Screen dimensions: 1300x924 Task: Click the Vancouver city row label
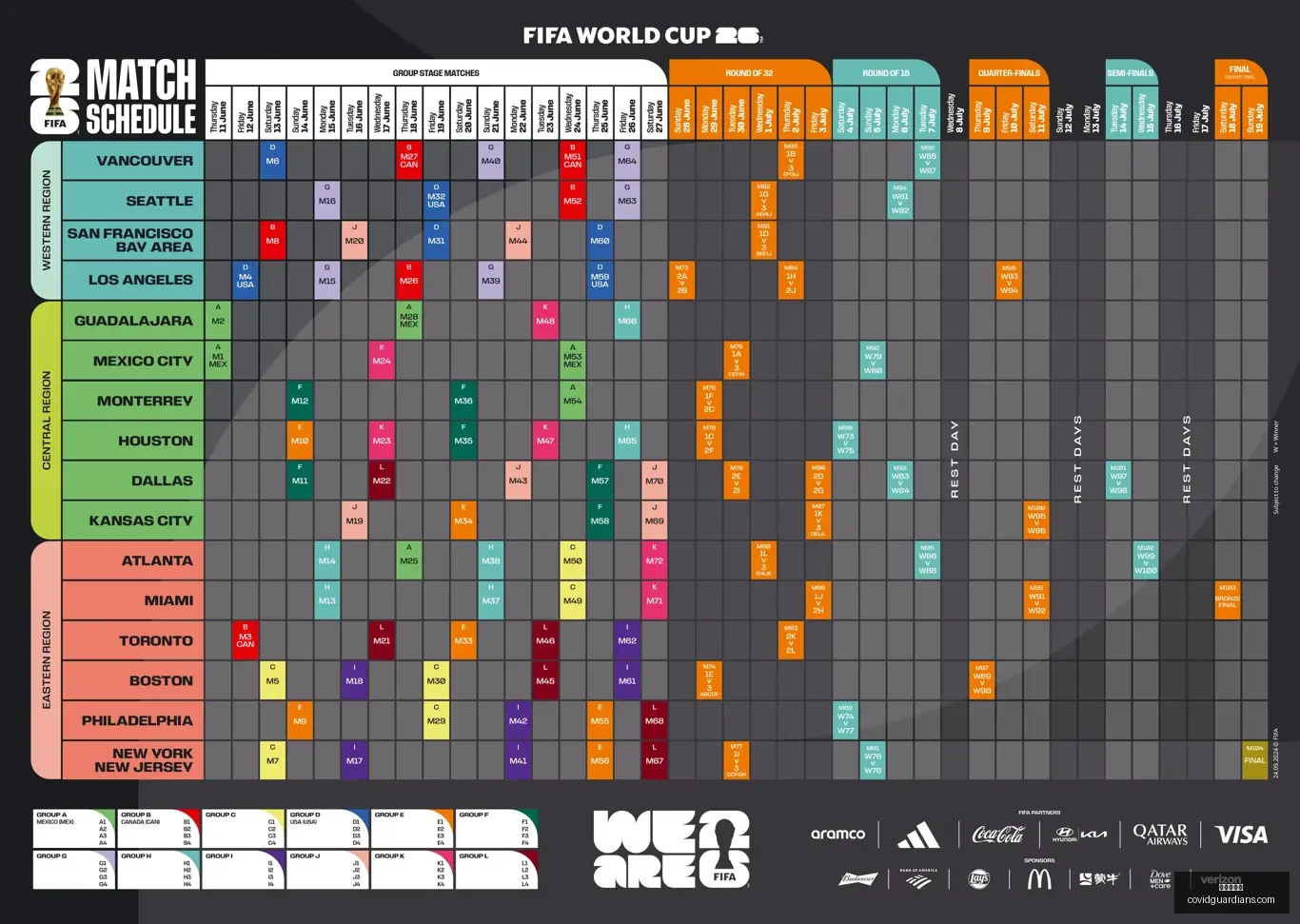[x=133, y=161]
